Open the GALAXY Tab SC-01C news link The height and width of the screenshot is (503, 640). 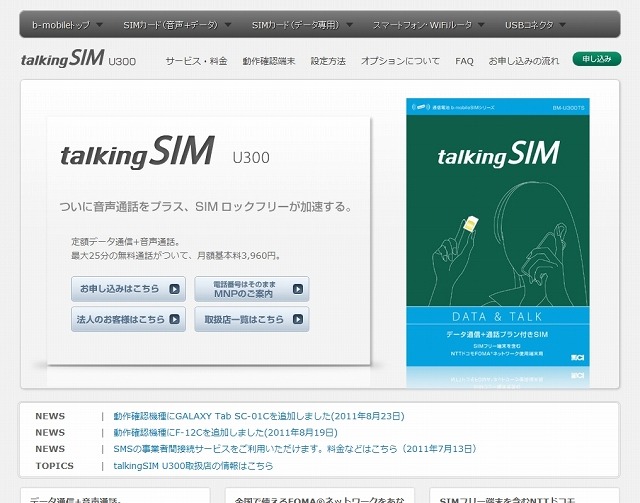[x=259, y=416]
